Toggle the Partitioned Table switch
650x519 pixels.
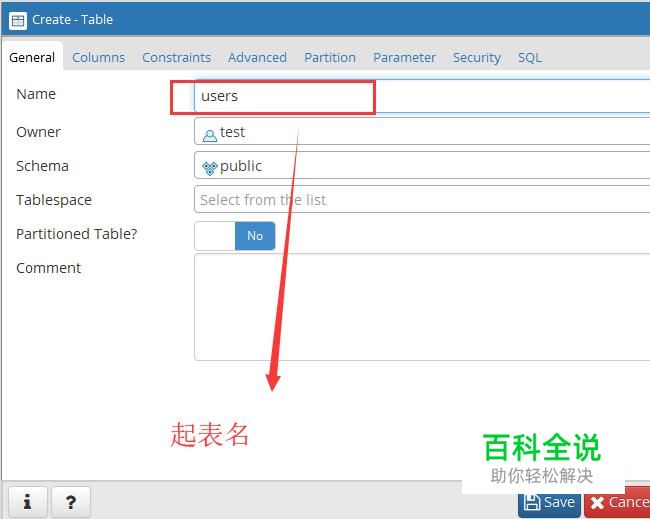coord(235,236)
